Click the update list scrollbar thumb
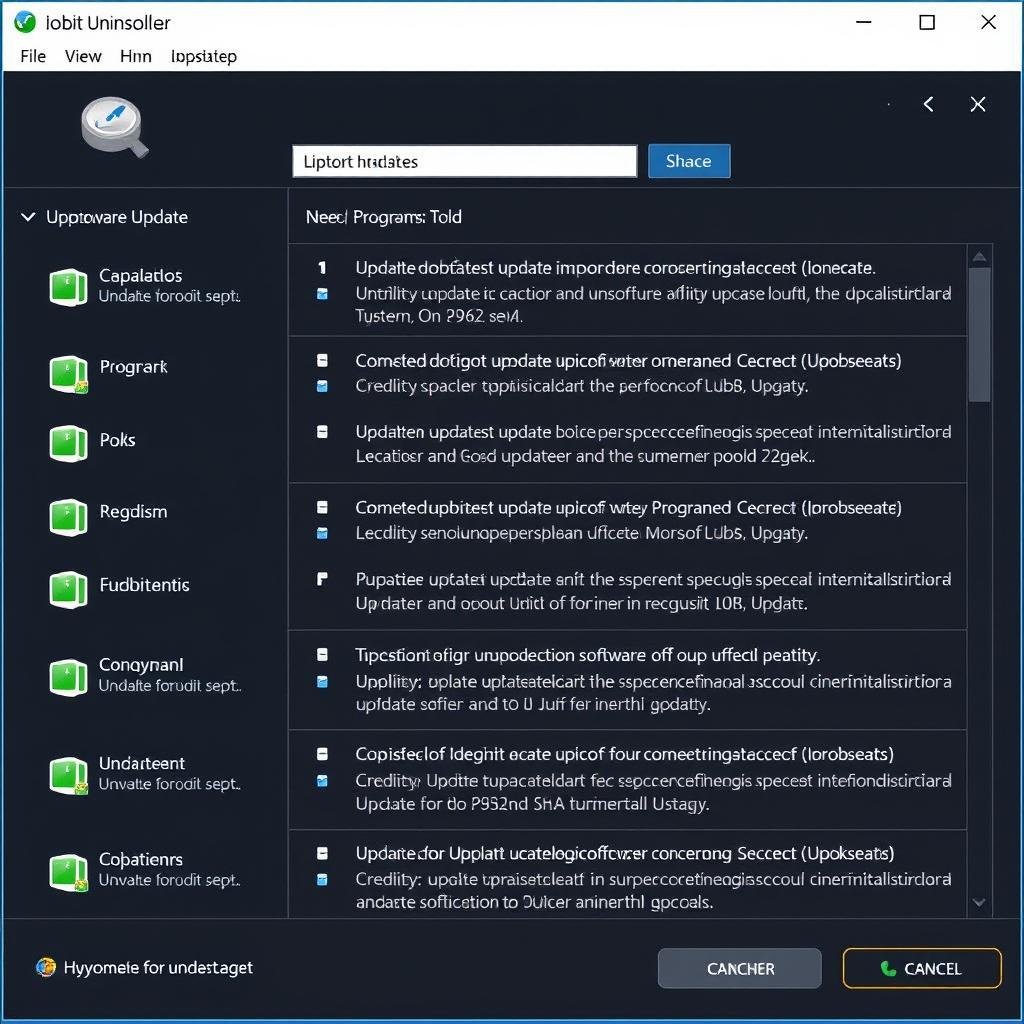Viewport: 1024px width, 1024px height. (x=979, y=334)
